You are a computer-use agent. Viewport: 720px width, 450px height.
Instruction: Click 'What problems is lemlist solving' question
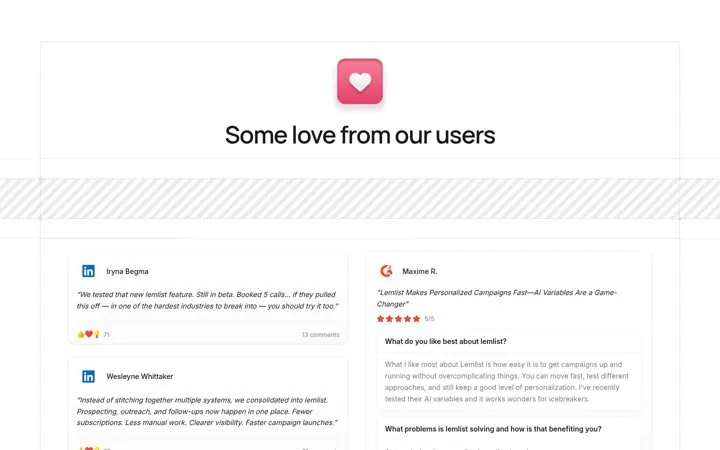[493, 429]
